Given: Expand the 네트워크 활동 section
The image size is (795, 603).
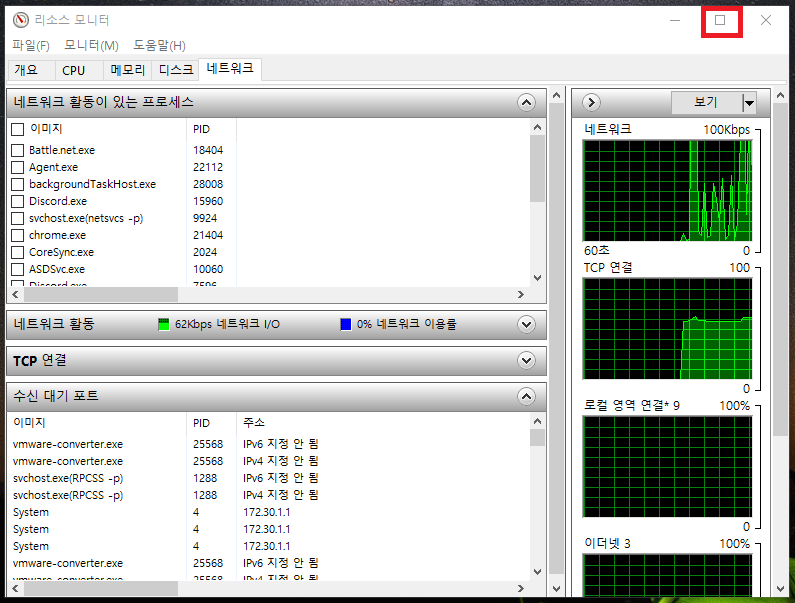Looking at the screenshot, I should [526, 325].
